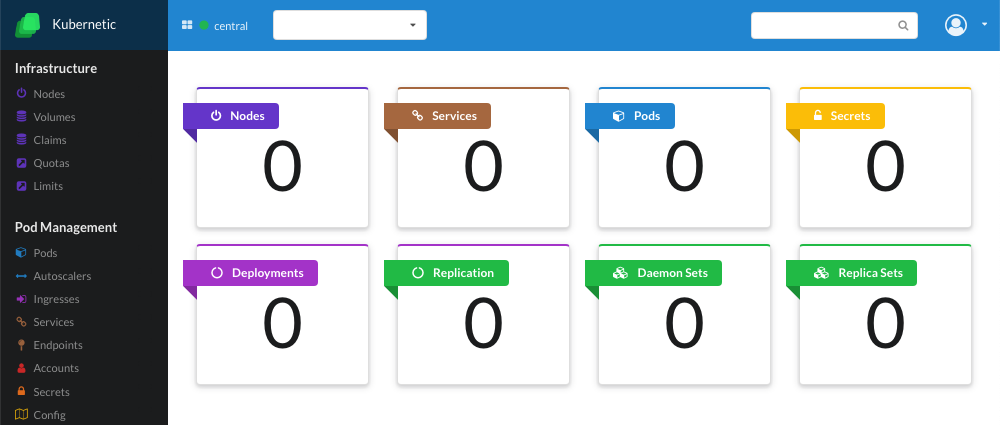Click the Pods card ribbon label
1000x425 pixels.
click(x=629, y=116)
